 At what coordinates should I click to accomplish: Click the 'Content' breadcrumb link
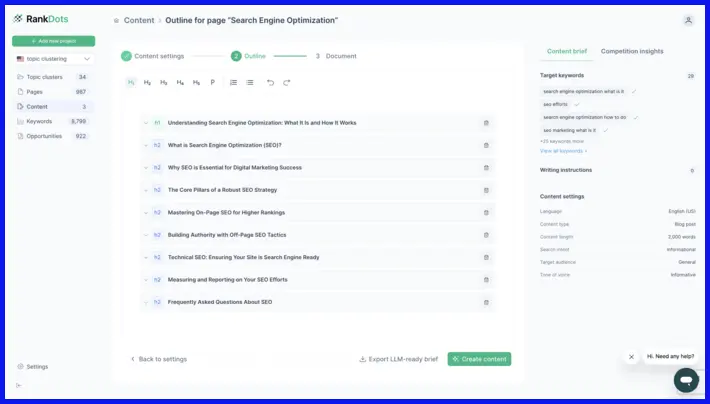click(139, 20)
